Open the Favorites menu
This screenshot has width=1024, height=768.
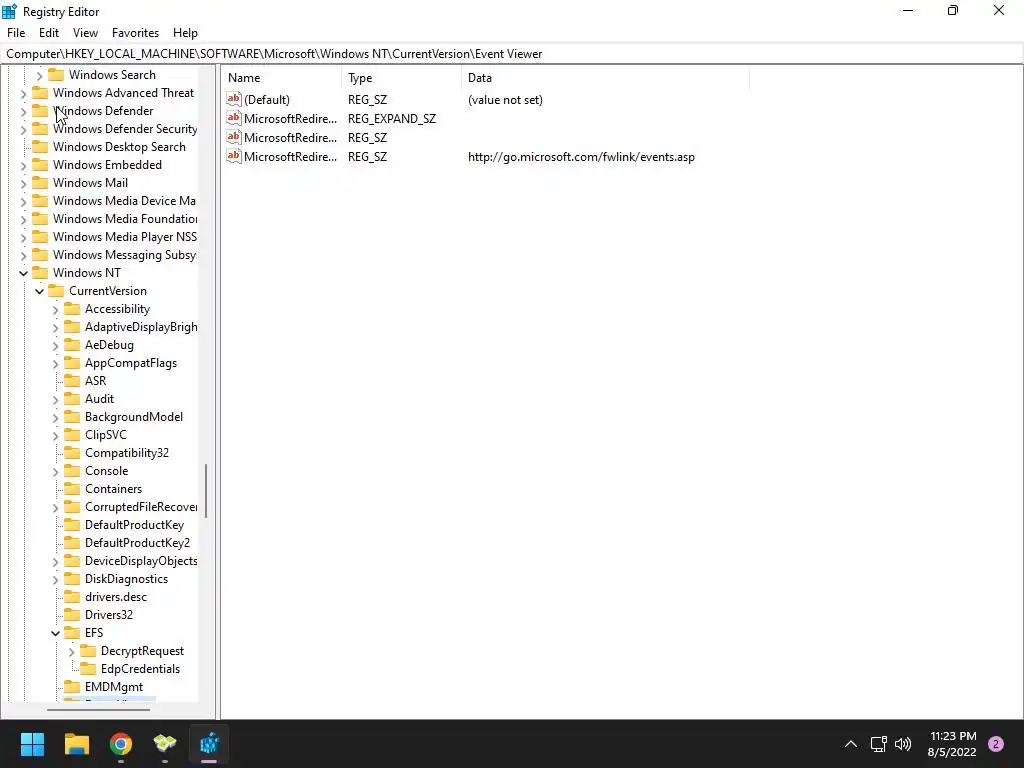pyautogui.click(x=135, y=33)
